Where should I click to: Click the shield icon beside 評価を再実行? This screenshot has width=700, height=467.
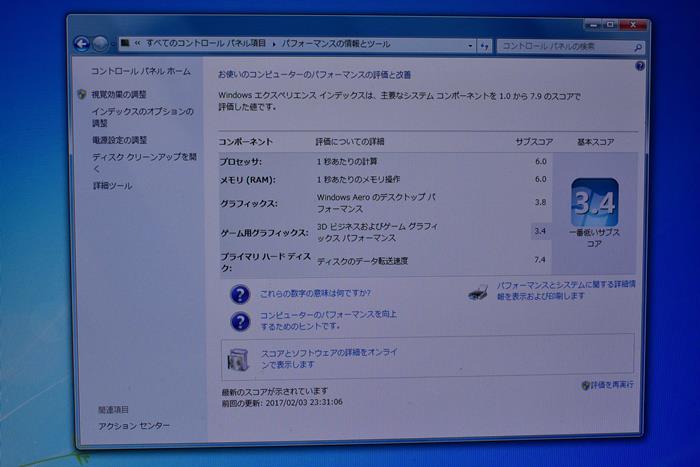click(586, 385)
